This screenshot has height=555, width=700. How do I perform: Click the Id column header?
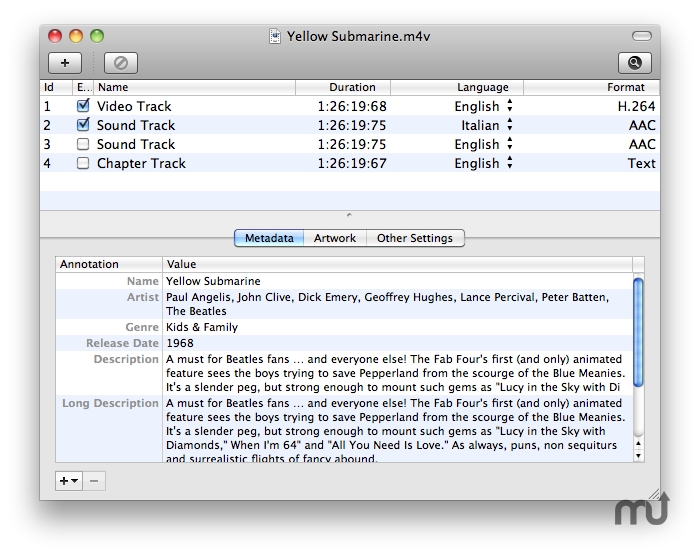[56, 87]
